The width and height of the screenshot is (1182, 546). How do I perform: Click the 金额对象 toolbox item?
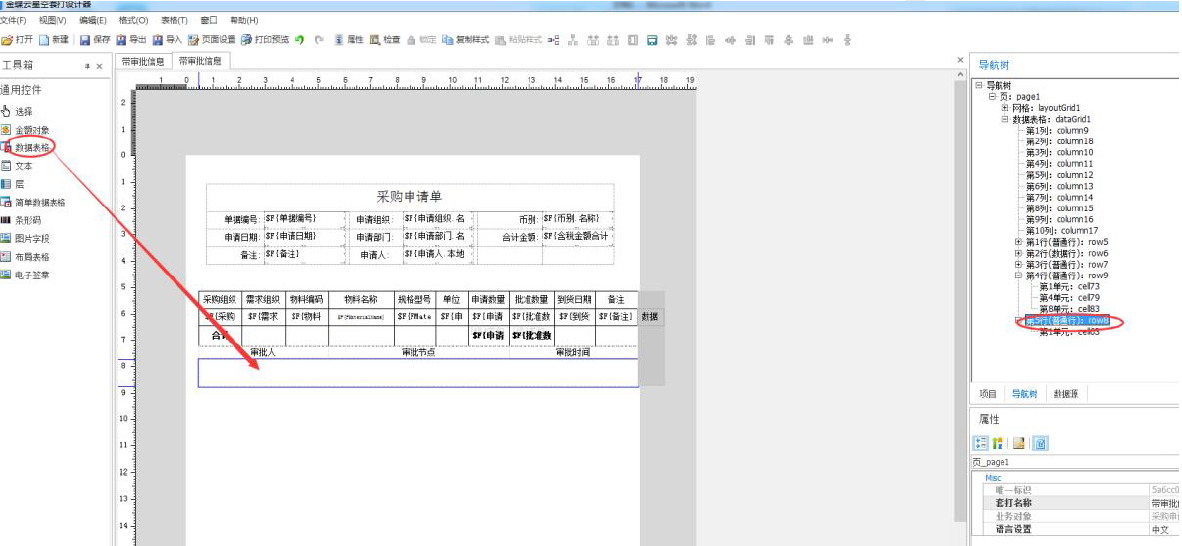(32, 130)
